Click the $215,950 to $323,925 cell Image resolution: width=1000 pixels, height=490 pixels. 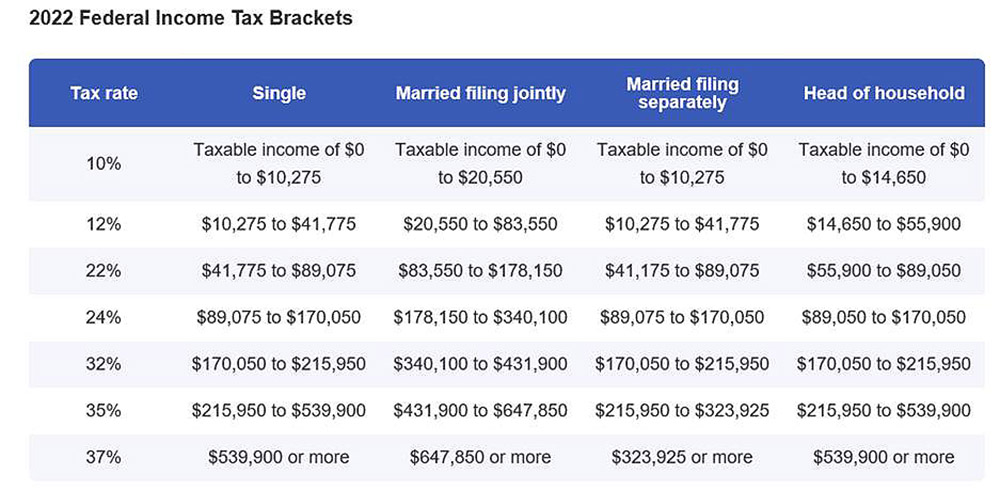click(682, 410)
